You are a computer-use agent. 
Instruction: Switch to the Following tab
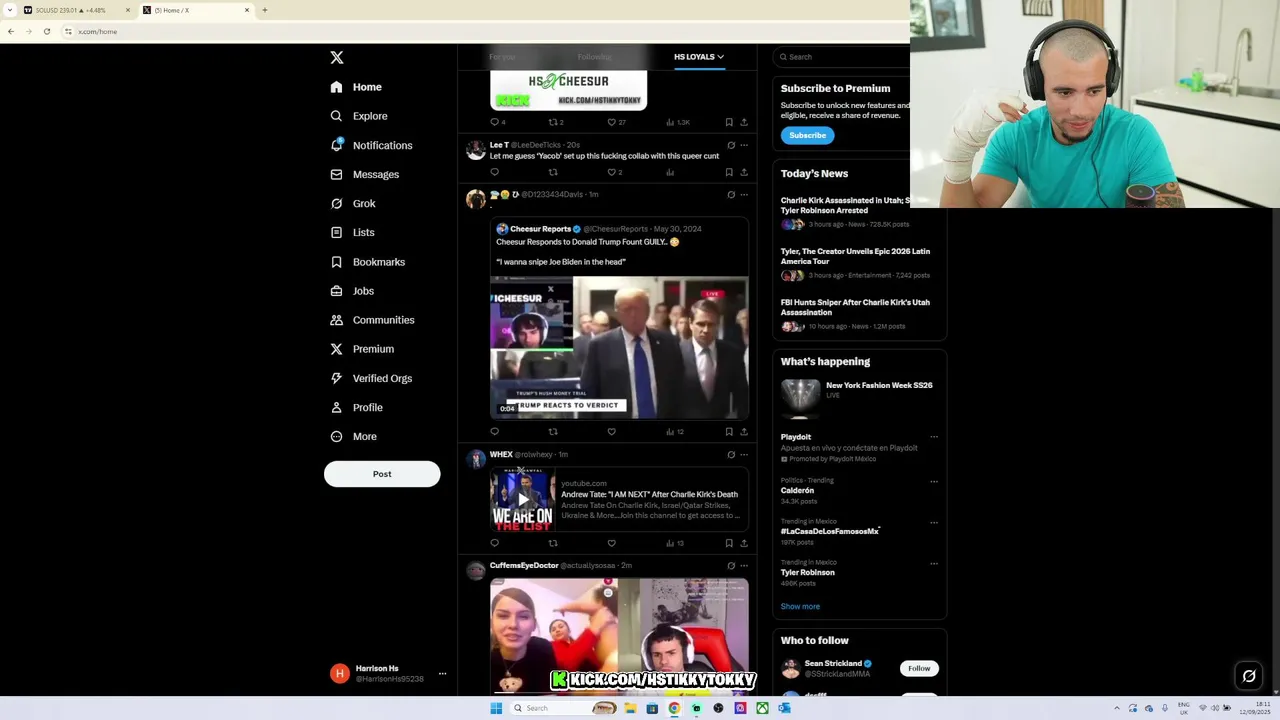(x=594, y=57)
